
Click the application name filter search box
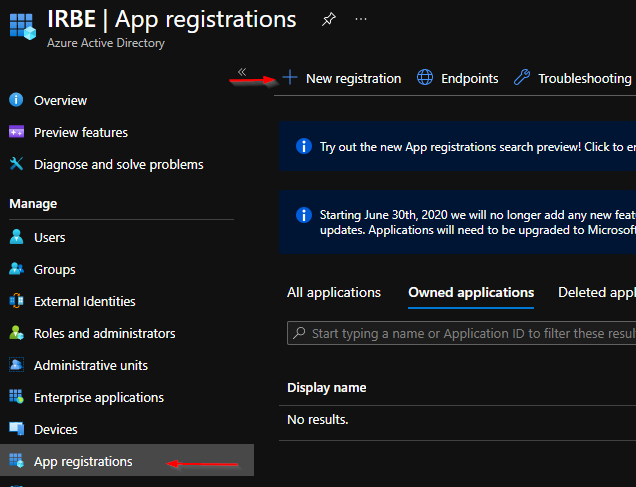(462, 333)
